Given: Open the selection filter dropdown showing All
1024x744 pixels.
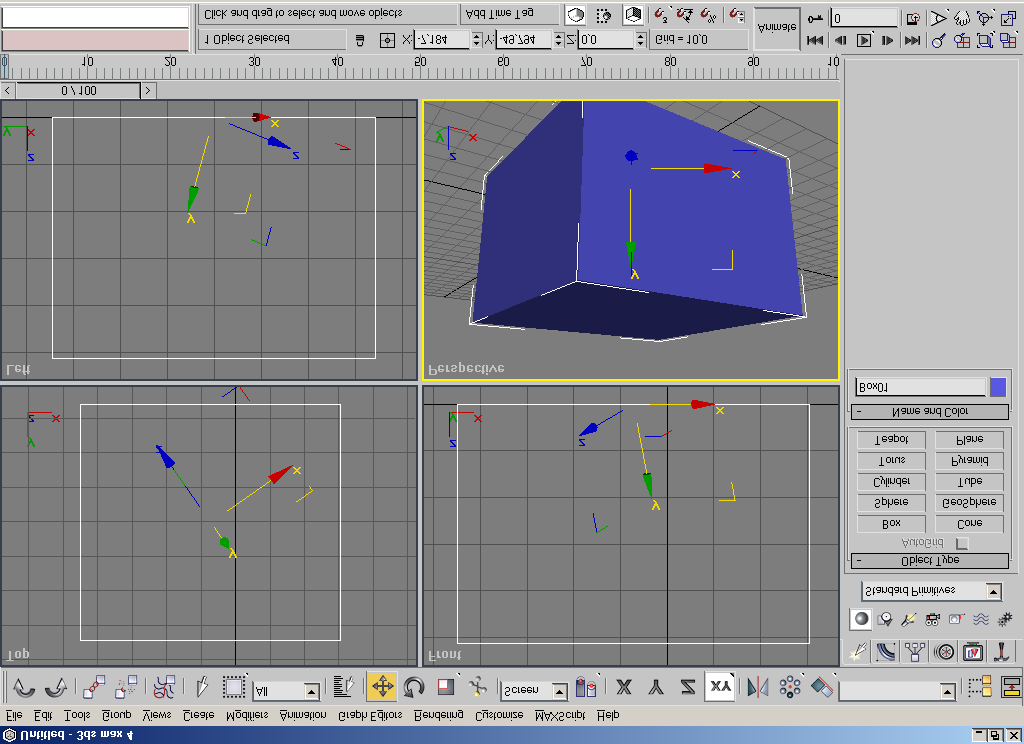Looking at the screenshot, I should point(285,690).
